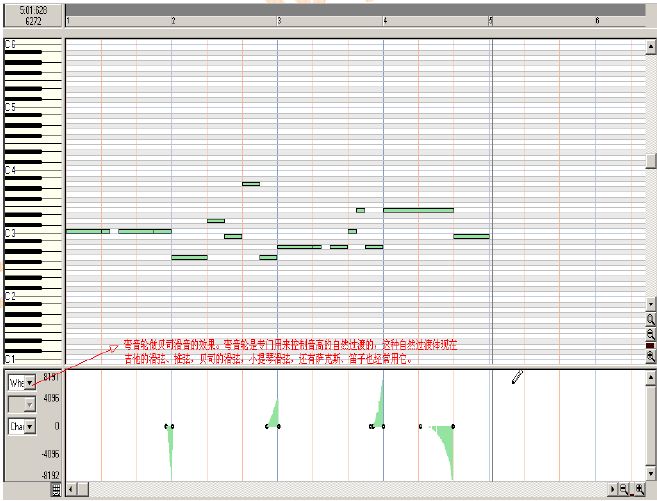The height and width of the screenshot is (501, 657).
Task: Select the zoom tool under the dark red indicator
Action: [650, 356]
